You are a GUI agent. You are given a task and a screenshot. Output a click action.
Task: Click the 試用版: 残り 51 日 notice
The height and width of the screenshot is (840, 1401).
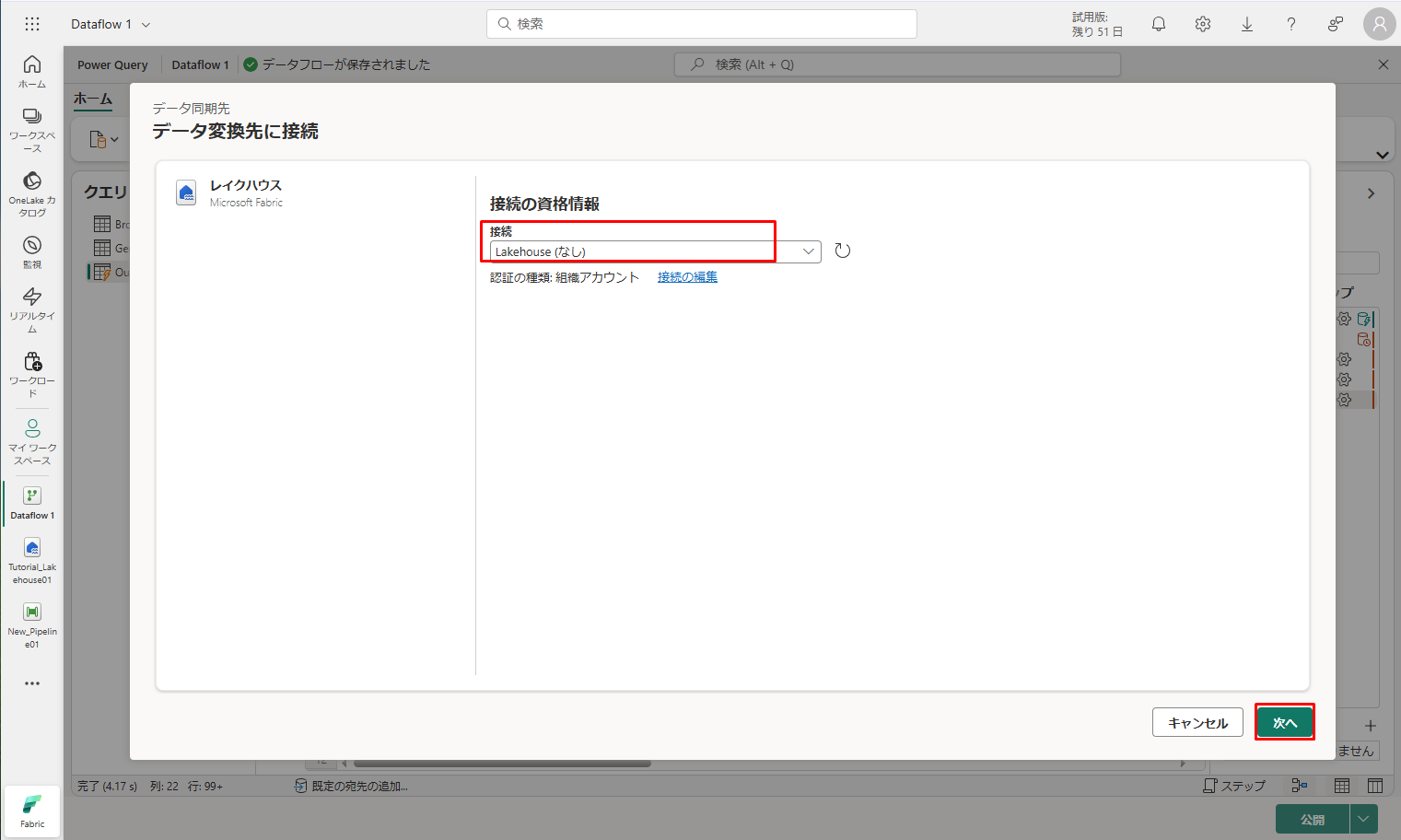point(1097,24)
